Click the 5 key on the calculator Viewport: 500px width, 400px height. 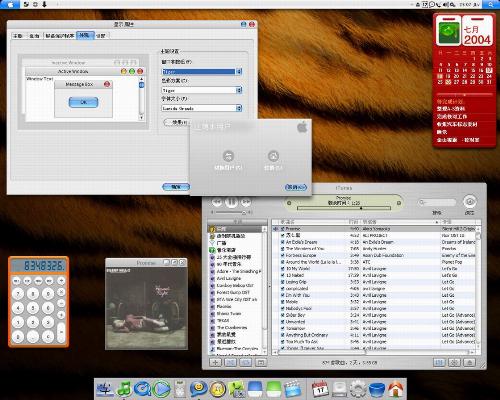click(33, 308)
